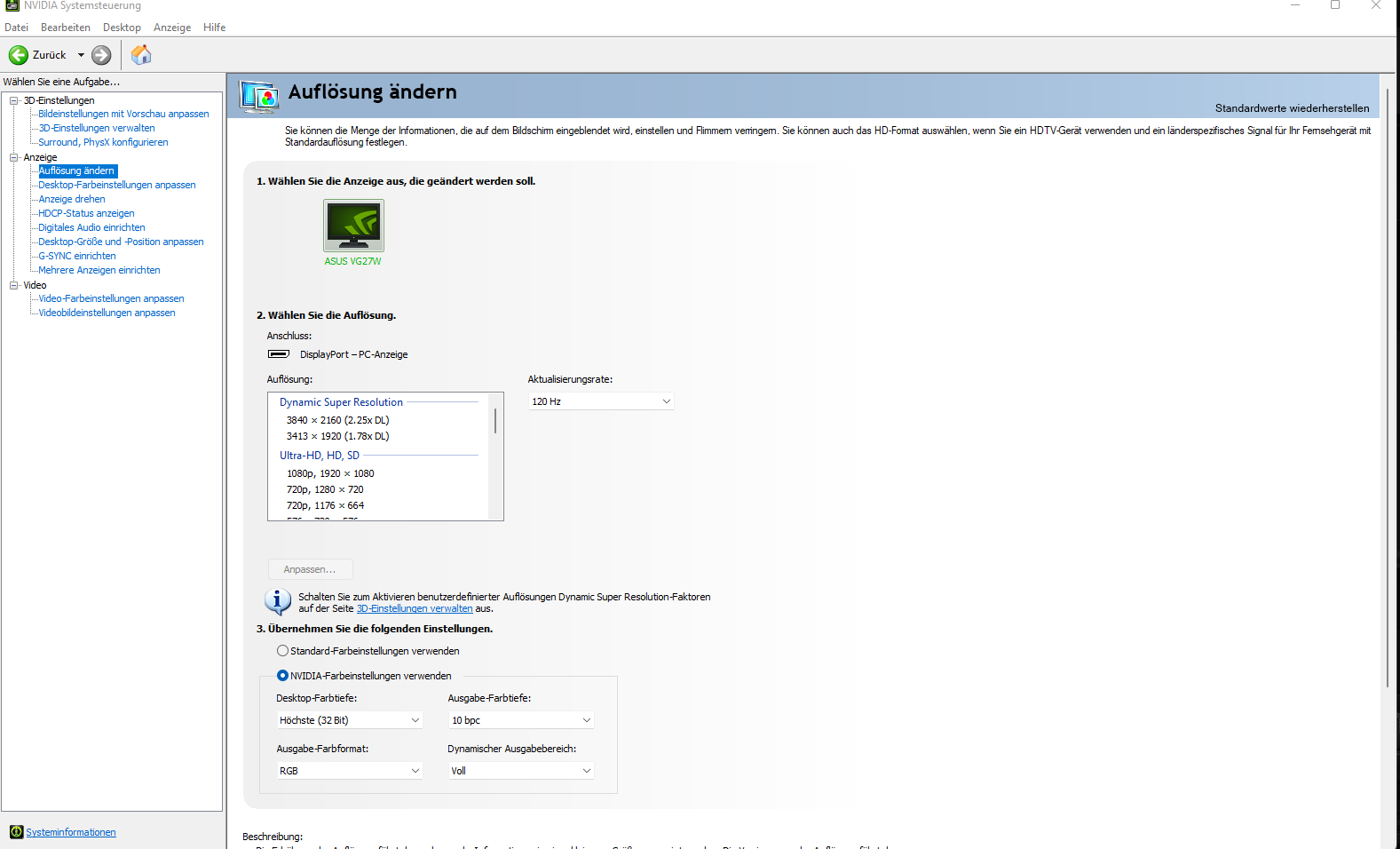The width and height of the screenshot is (1400, 849).
Task: Select resolution 3413 × 1920 (1.78x DL)
Action: pos(337,436)
